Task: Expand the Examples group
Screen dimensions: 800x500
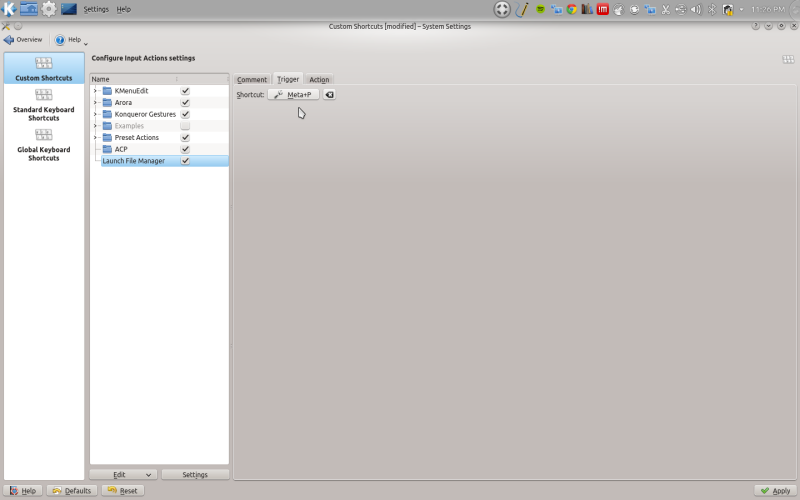Action: point(95,126)
